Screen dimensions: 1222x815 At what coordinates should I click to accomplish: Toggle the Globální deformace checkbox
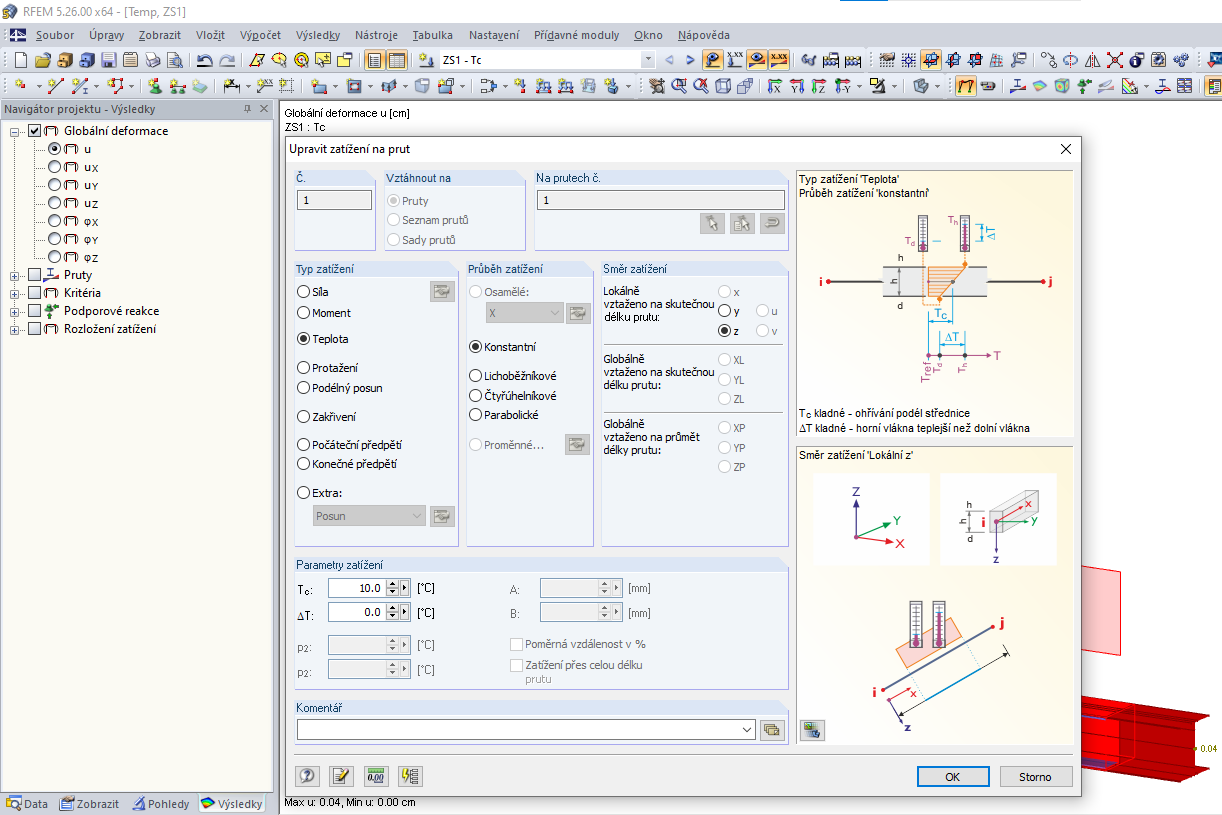point(35,131)
